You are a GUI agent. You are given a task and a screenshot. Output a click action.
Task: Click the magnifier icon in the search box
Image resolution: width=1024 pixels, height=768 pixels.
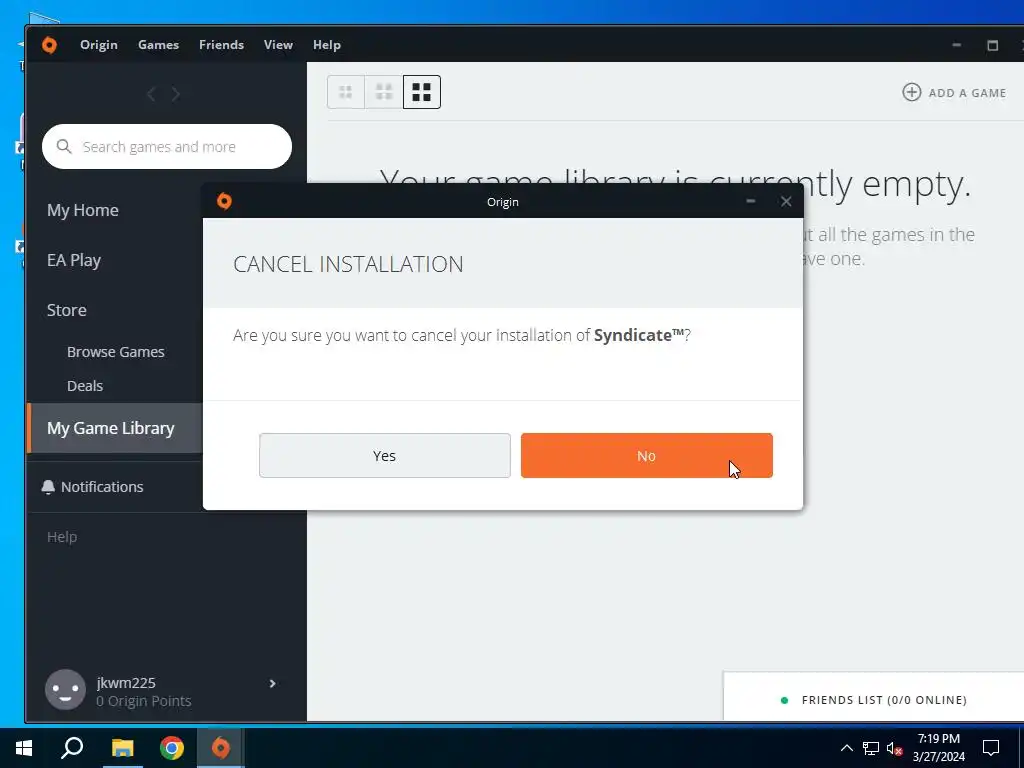click(x=64, y=146)
